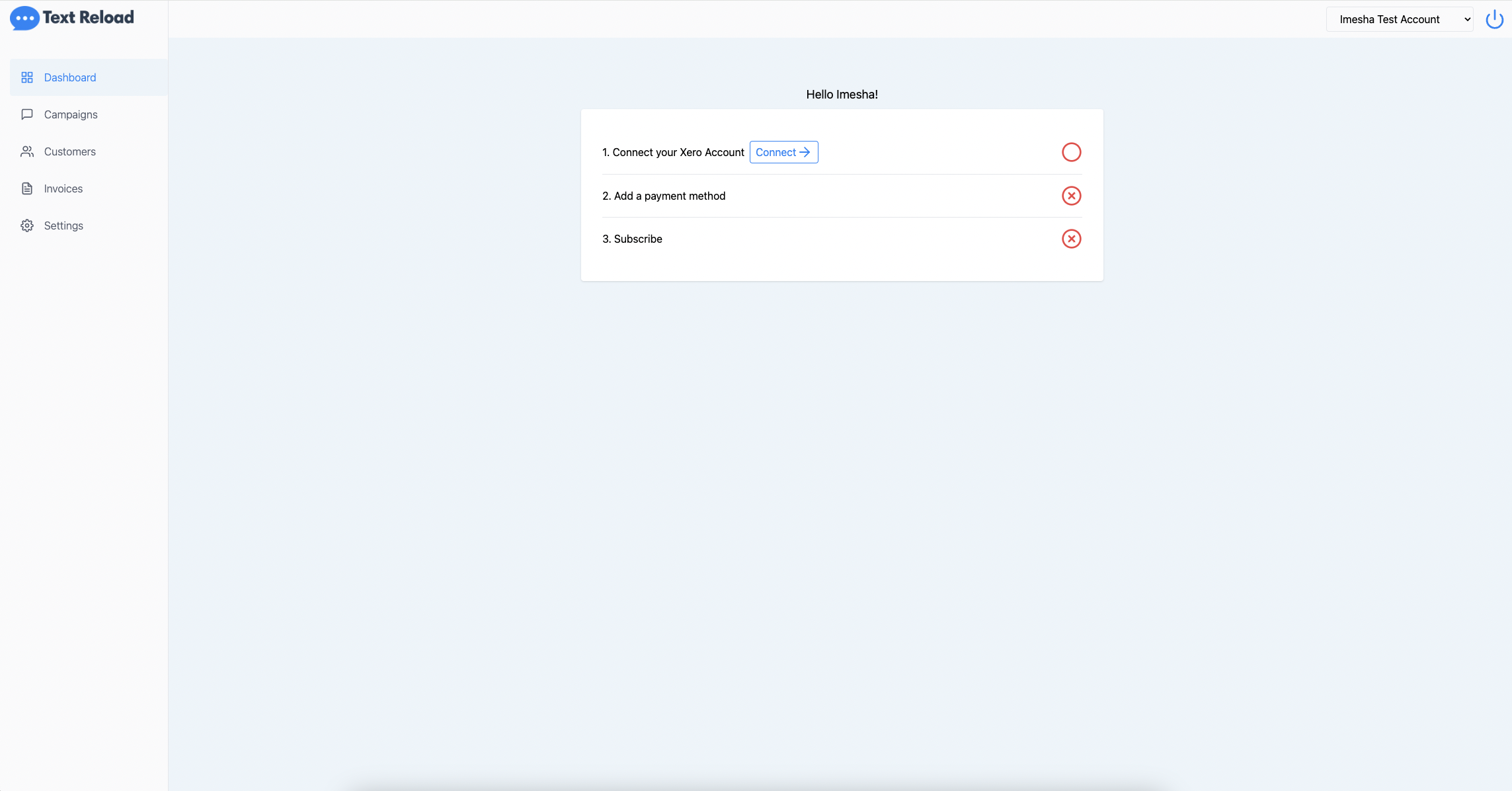Image resolution: width=1512 pixels, height=791 pixels.
Task: Click the Campaigns chat bubble icon
Action: click(27, 114)
